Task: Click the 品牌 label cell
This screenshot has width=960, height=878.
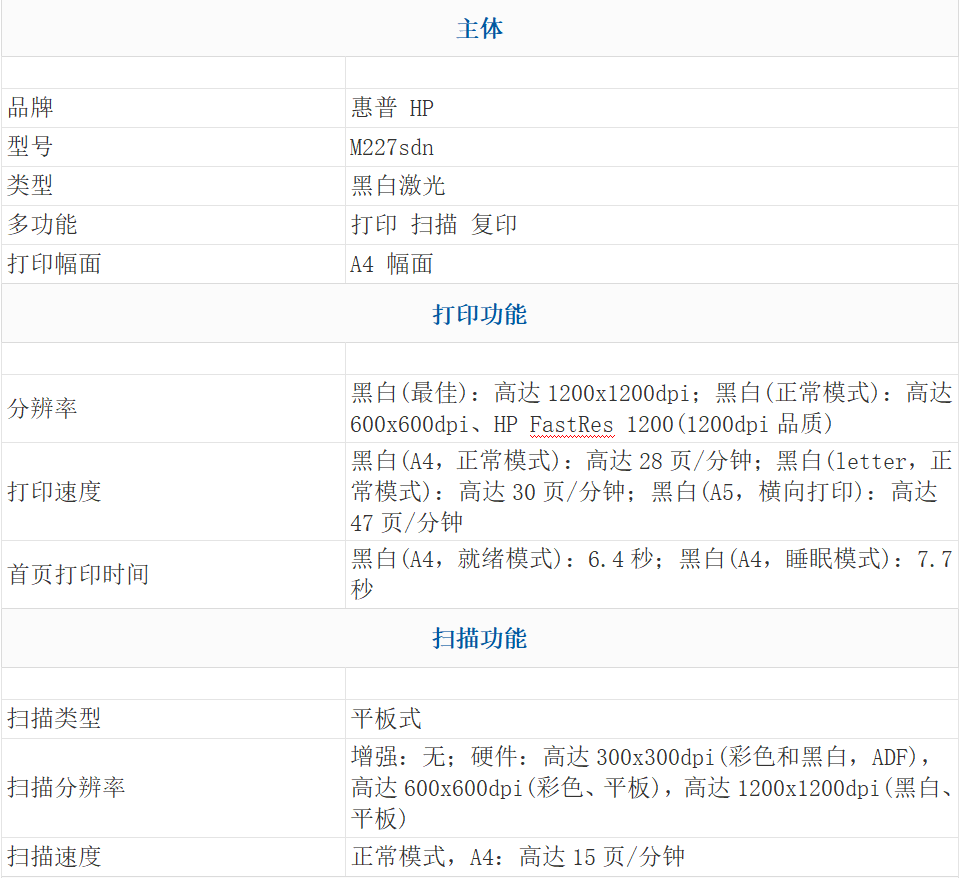Action: pyautogui.click(x=31, y=108)
